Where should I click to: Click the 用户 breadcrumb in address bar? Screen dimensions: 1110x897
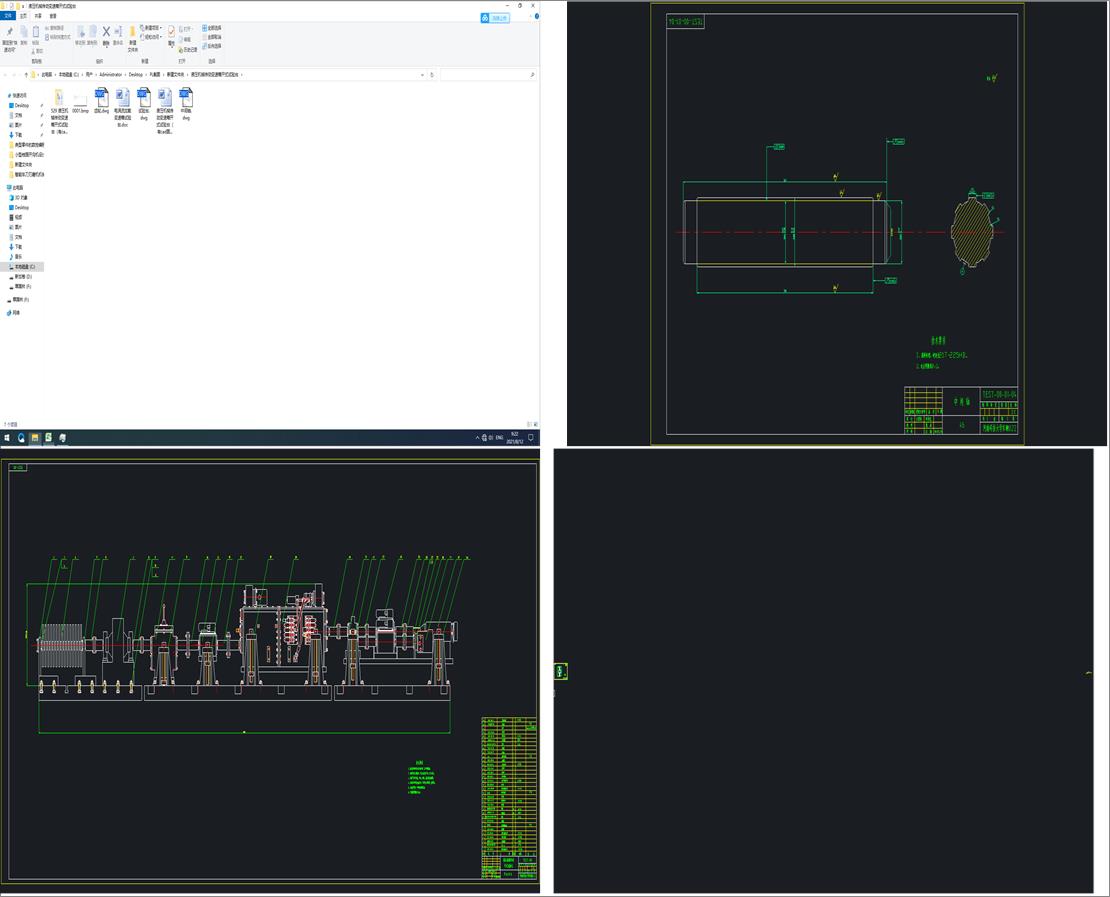[x=89, y=74]
